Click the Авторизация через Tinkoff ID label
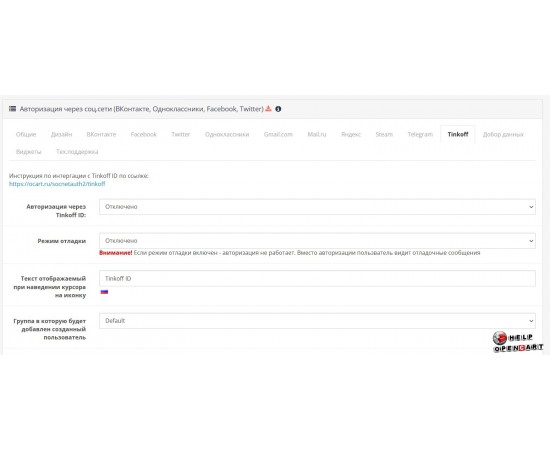Viewport: 550px width, 450px height. pos(56,211)
